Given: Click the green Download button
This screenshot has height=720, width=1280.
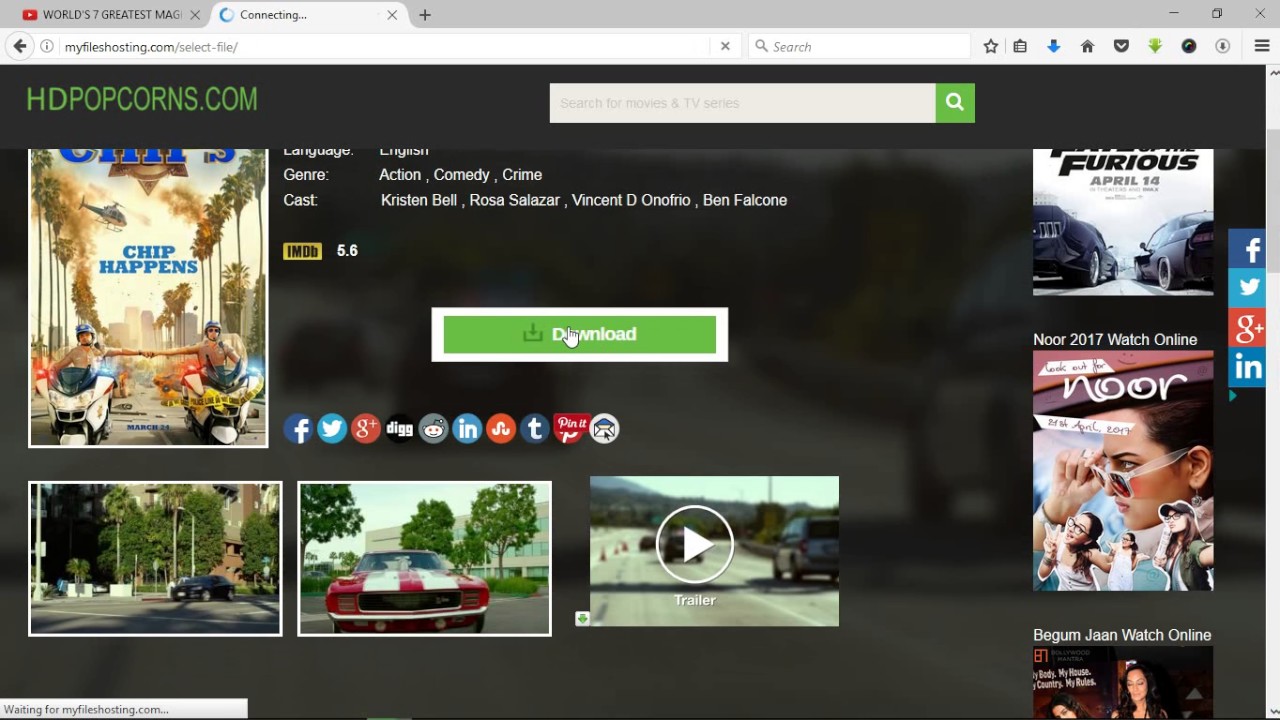Looking at the screenshot, I should click(x=579, y=334).
